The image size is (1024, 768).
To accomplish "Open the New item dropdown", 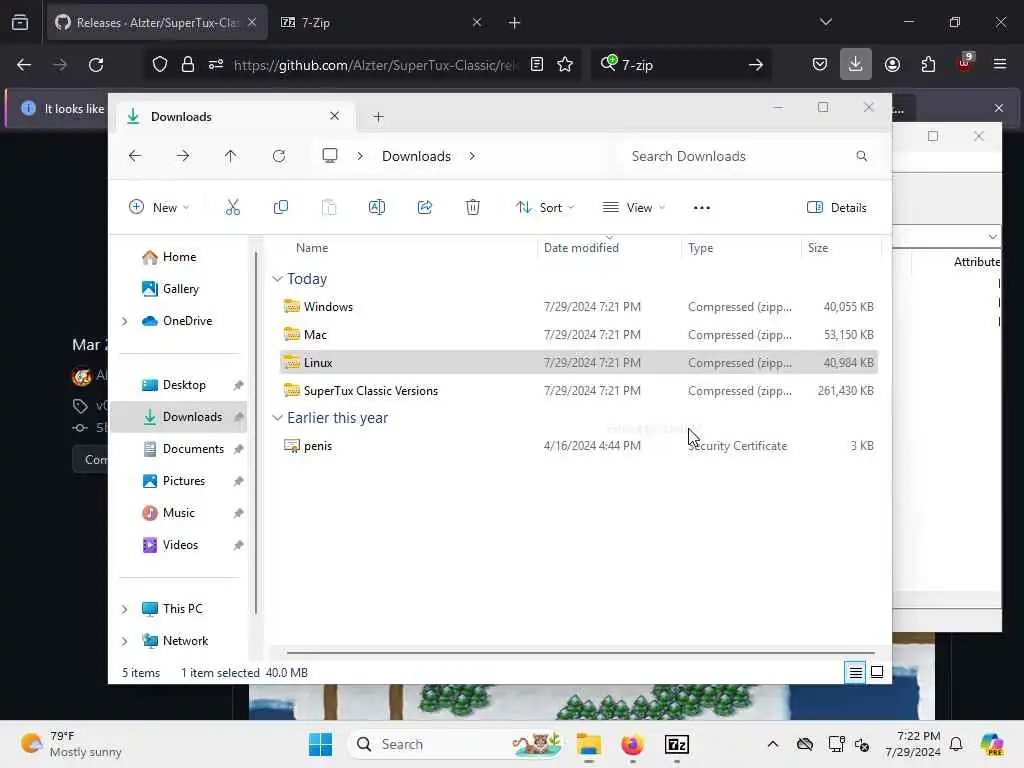I will point(159,208).
